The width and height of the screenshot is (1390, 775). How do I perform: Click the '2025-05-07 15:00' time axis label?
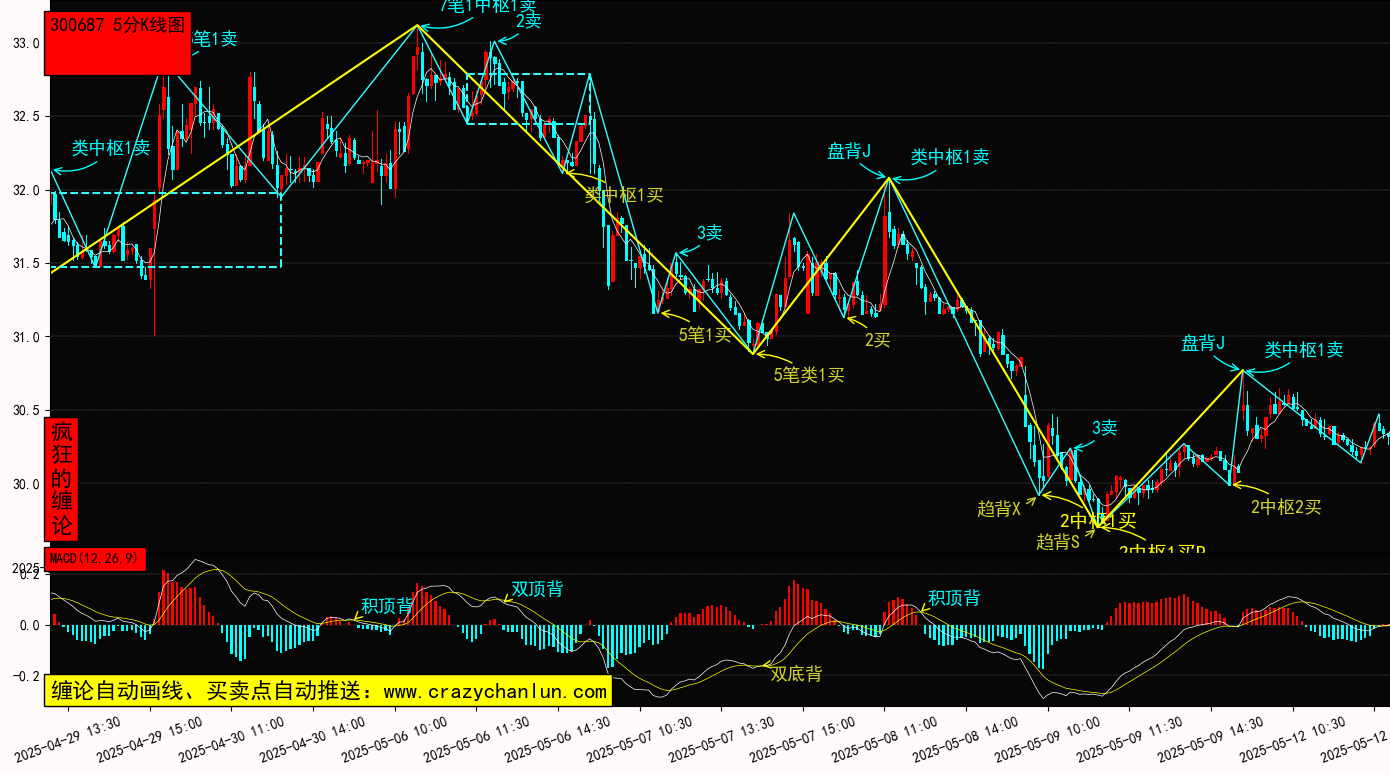(x=804, y=738)
